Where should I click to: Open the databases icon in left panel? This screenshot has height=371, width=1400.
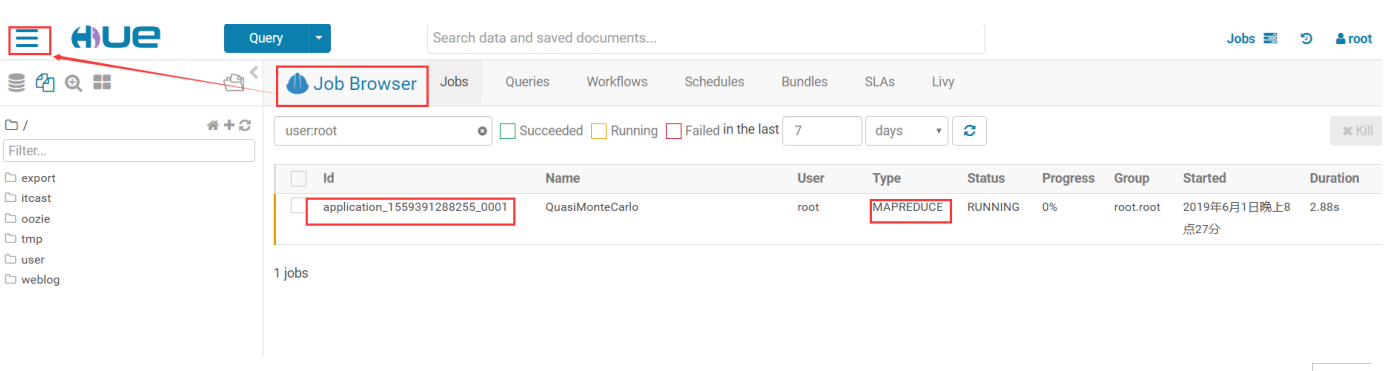[16, 83]
